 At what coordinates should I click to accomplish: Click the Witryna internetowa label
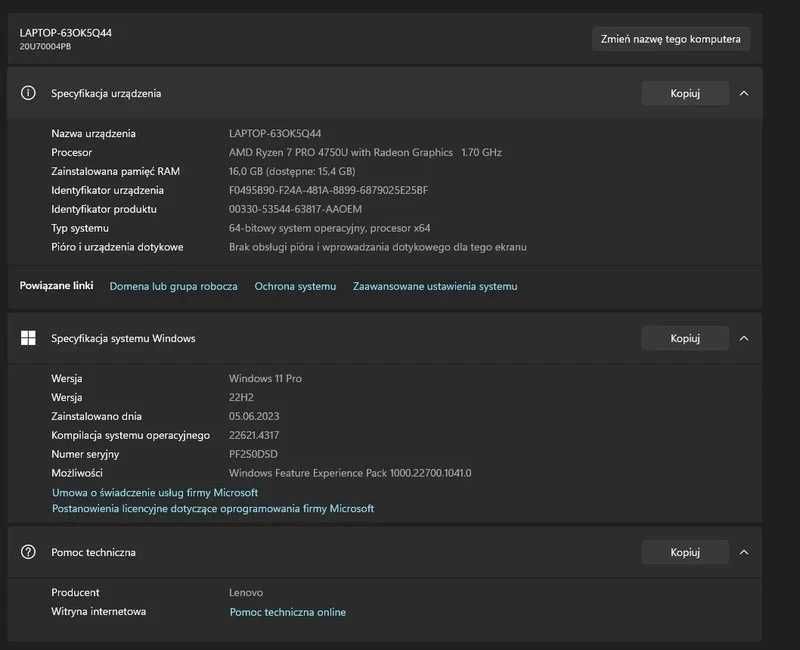(x=98, y=611)
